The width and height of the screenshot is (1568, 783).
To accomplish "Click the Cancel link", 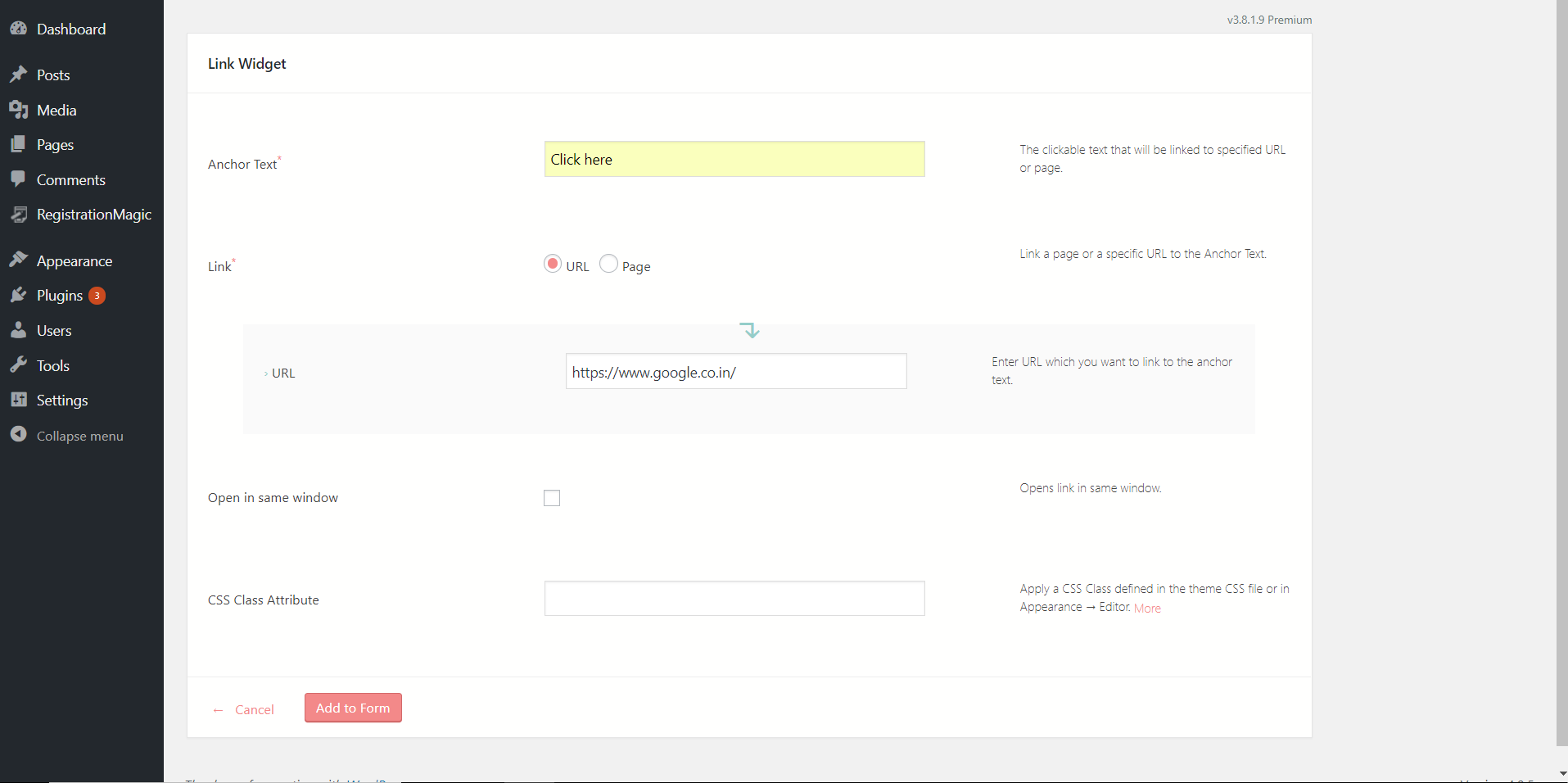I will tap(255, 709).
